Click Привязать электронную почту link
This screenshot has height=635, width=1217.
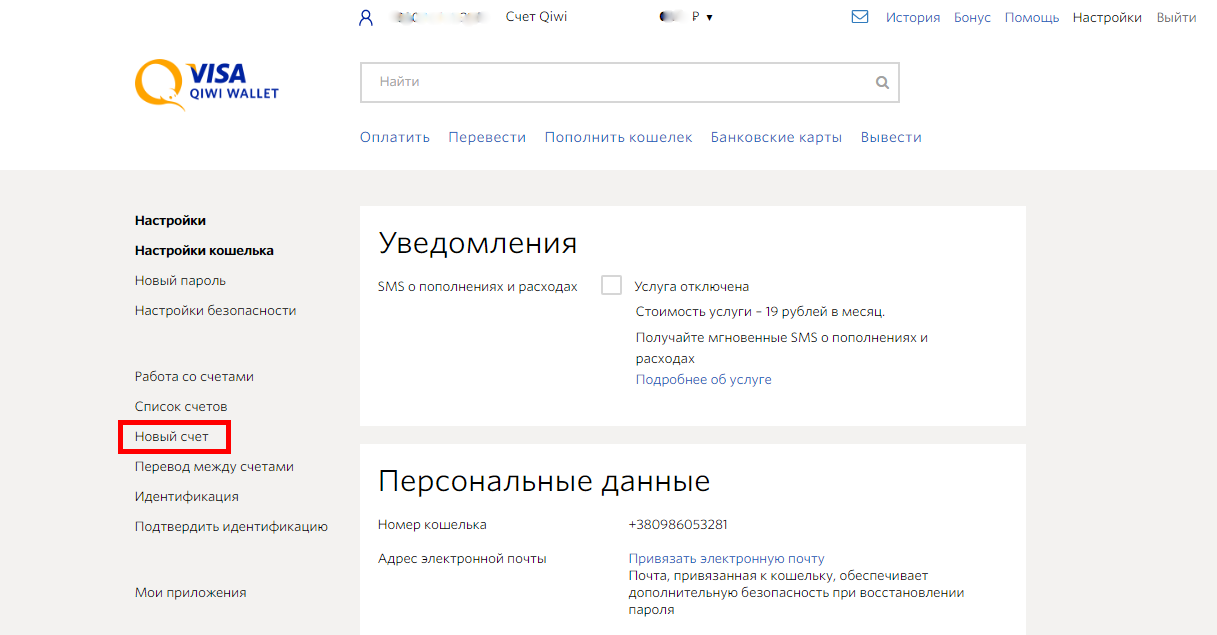coord(726,558)
